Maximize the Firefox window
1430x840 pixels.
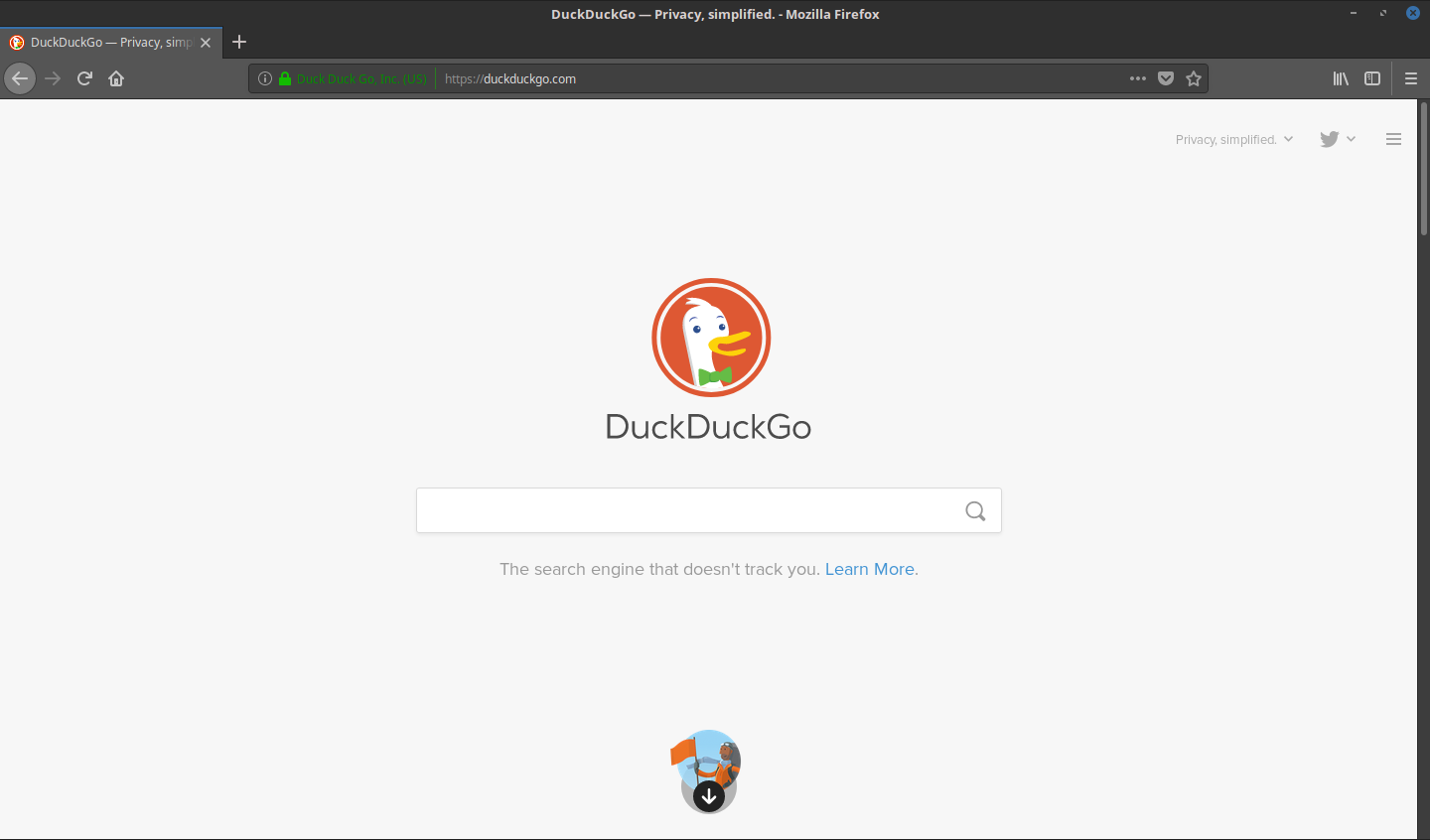(1382, 13)
